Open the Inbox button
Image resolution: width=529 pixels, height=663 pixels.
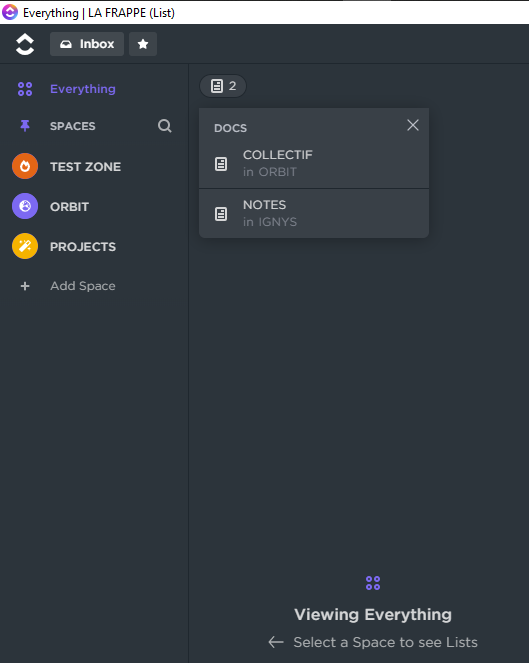(87, 44)
